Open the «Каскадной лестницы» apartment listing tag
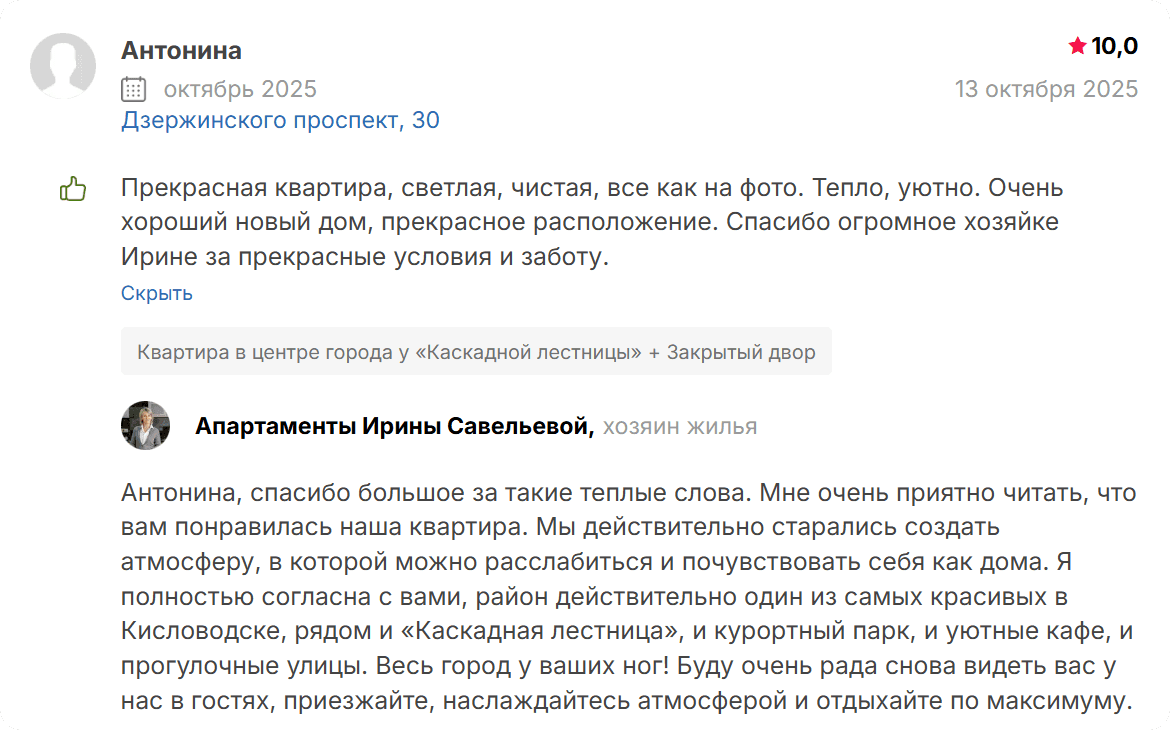The width and height of the screenshot is (1170, 730). 476,352
